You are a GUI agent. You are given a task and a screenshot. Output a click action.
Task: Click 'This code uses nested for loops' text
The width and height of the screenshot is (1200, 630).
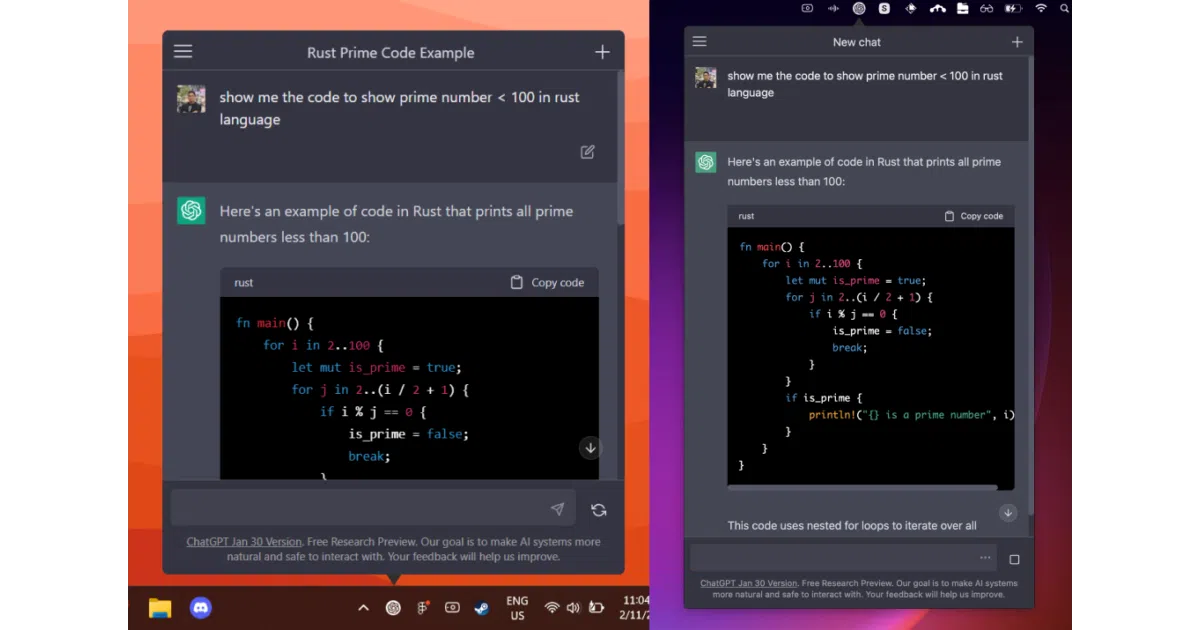point(851,526)
